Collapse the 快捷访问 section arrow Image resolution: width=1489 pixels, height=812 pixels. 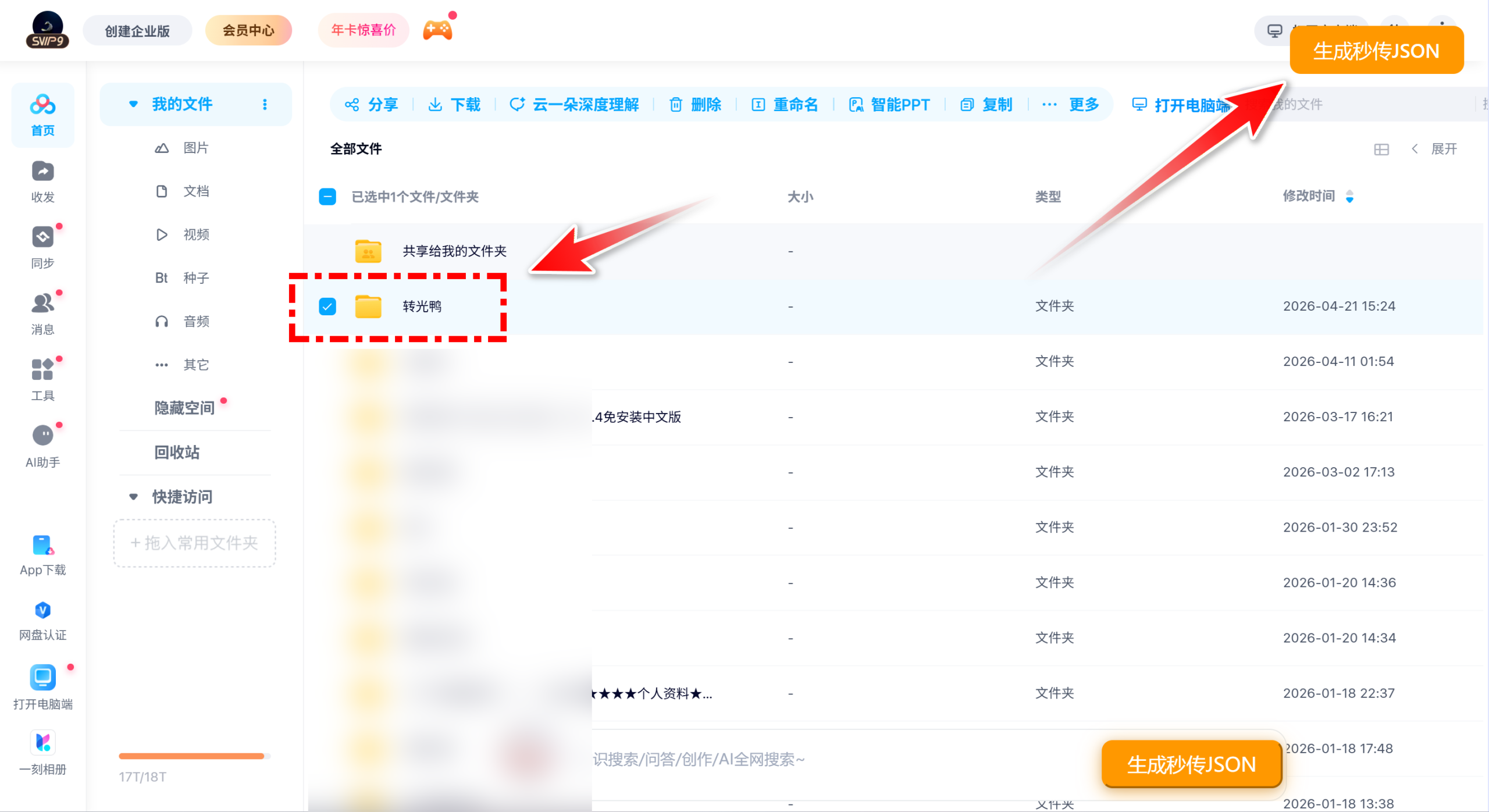pyautogui.click(x=133, y=497)
